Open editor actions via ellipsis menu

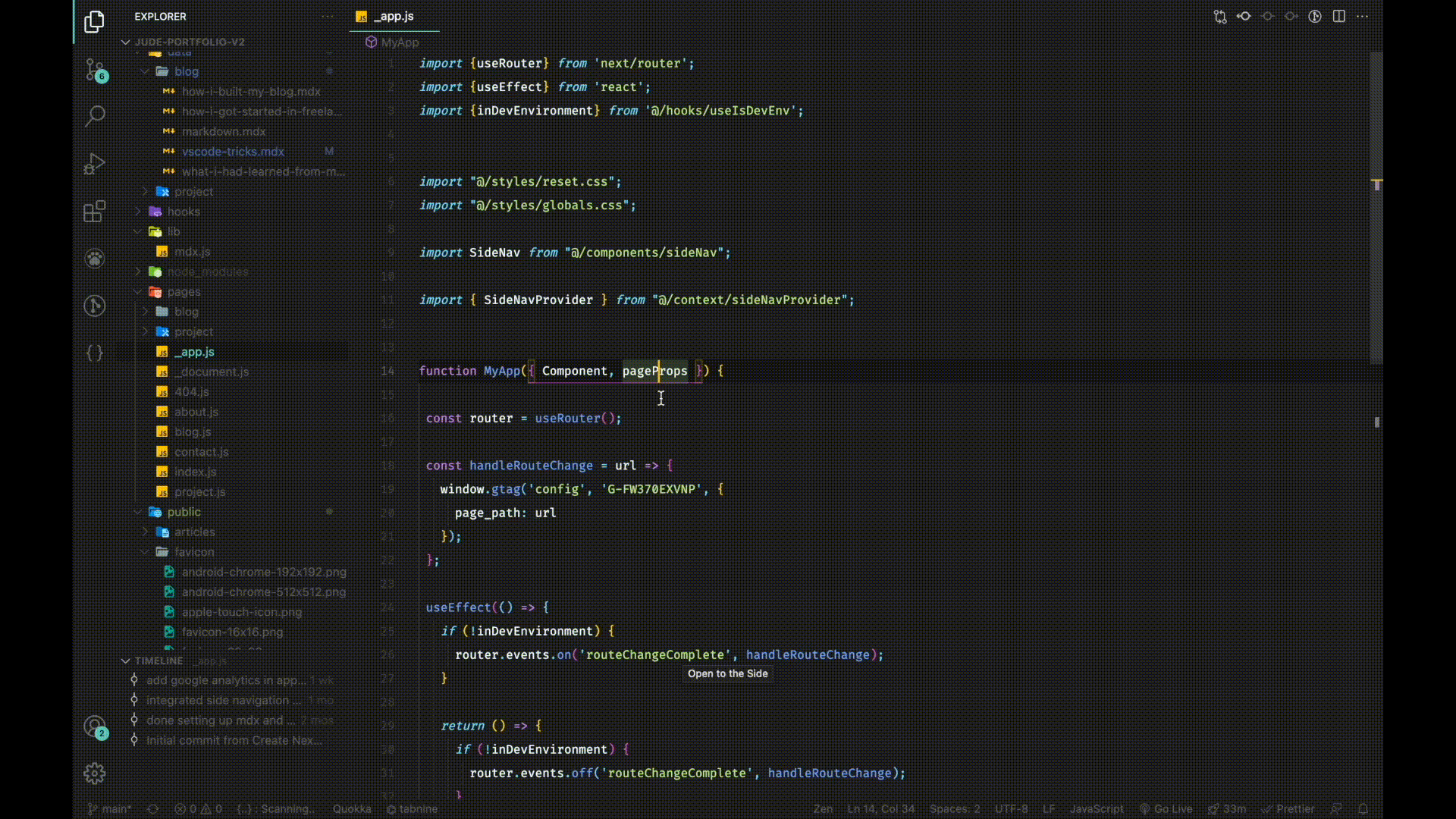(1363, 16)
